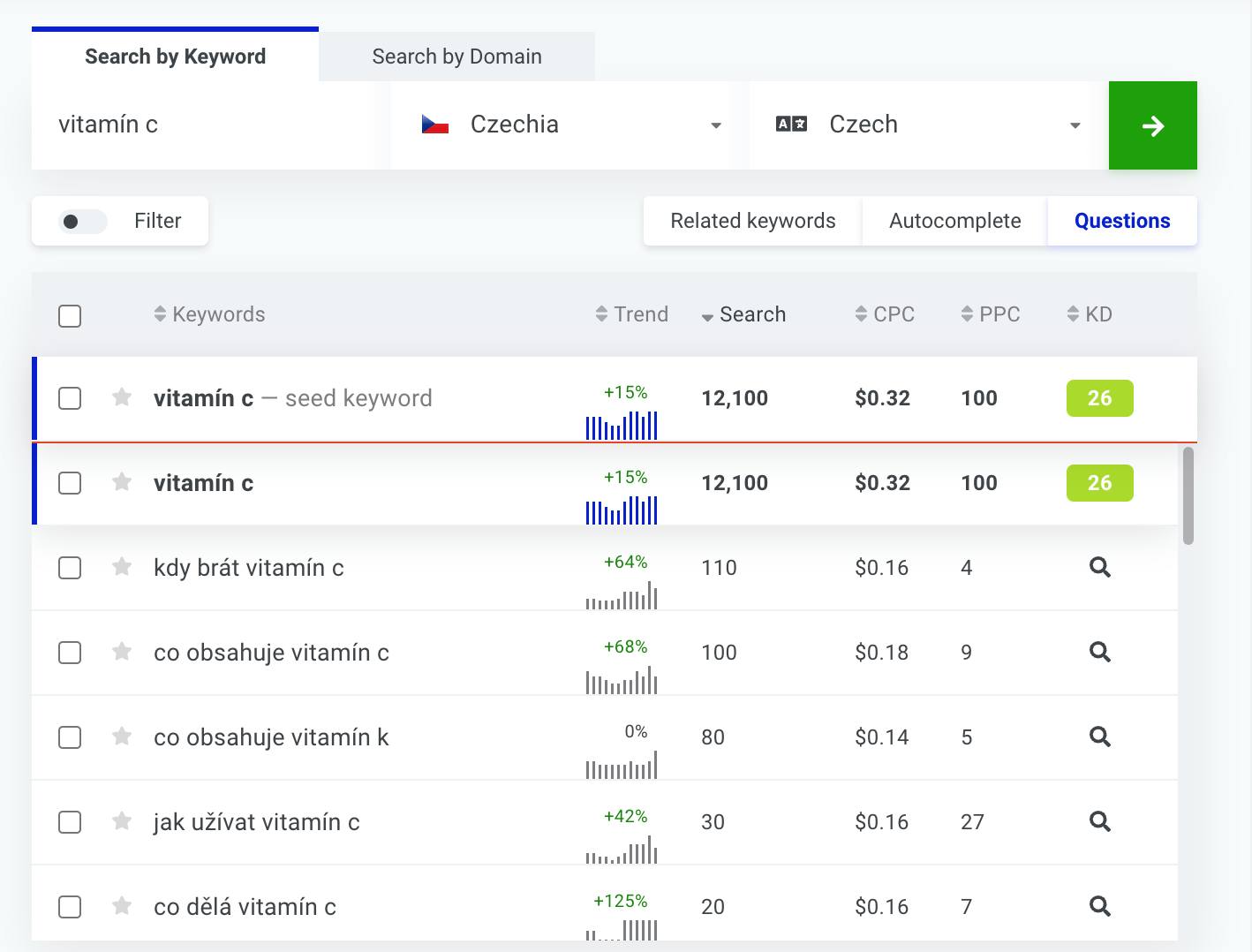
Task: Sort table by Search volume column
Action: 743,314
